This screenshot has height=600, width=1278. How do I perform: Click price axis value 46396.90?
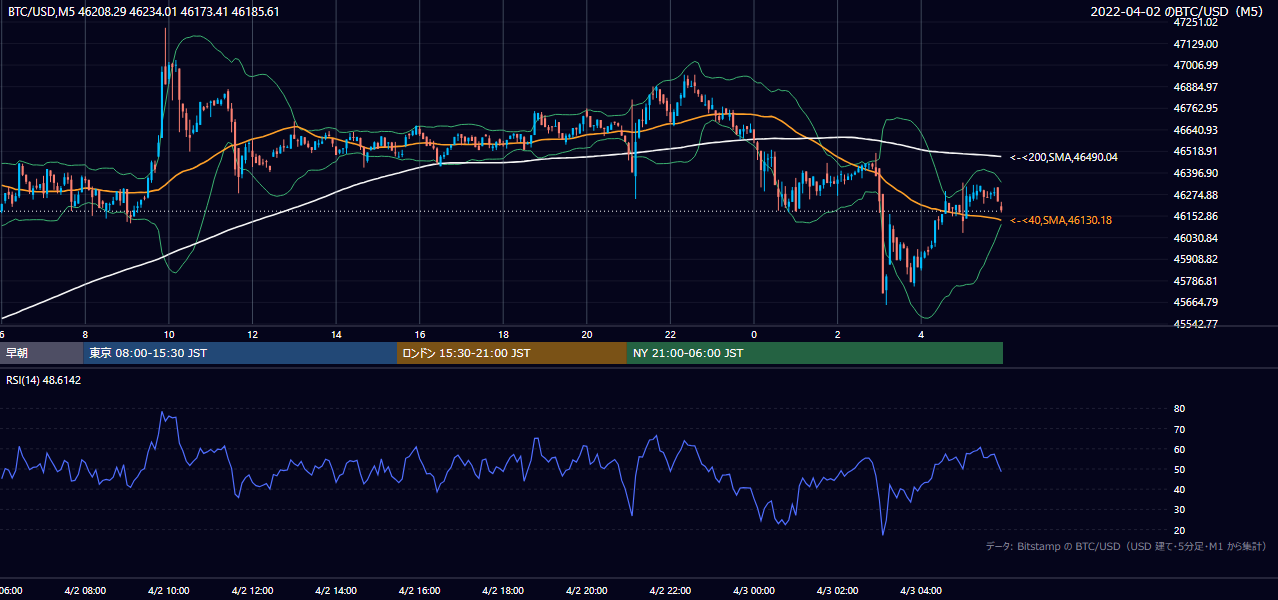[1195, 173]
